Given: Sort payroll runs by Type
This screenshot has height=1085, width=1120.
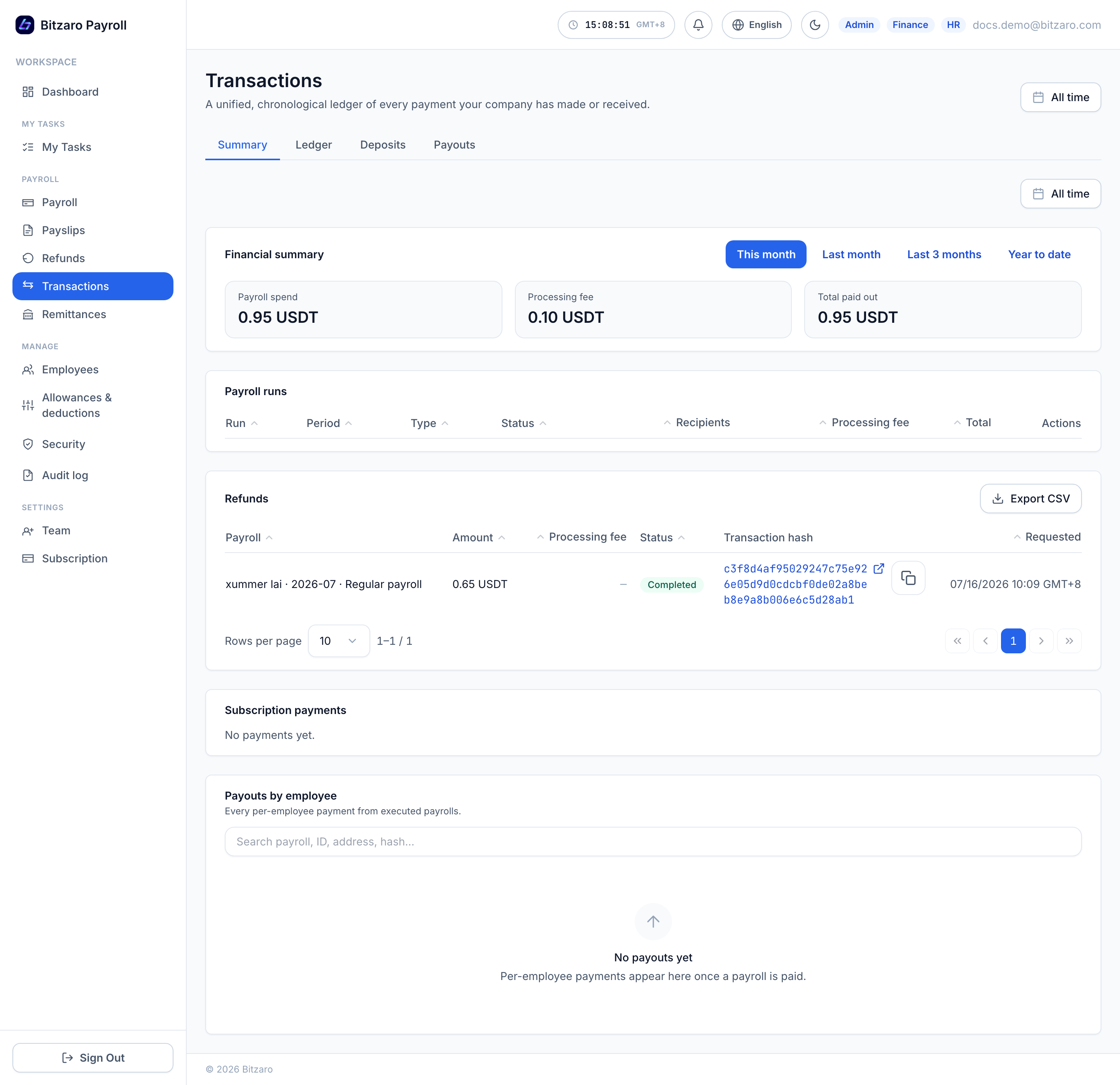Looking at the screenshot, I should (430, 423).
